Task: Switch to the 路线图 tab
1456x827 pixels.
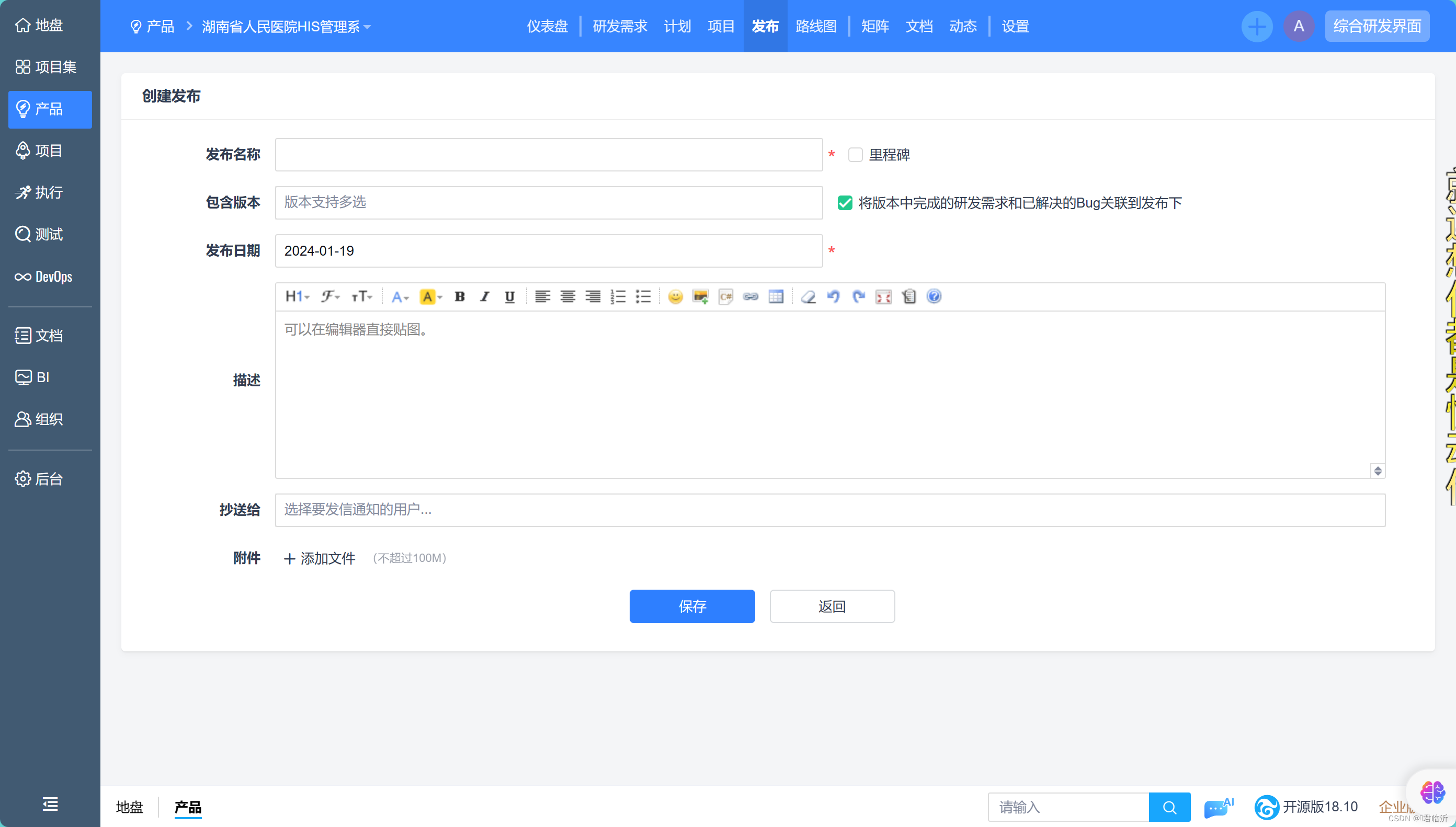Action: 816,27
